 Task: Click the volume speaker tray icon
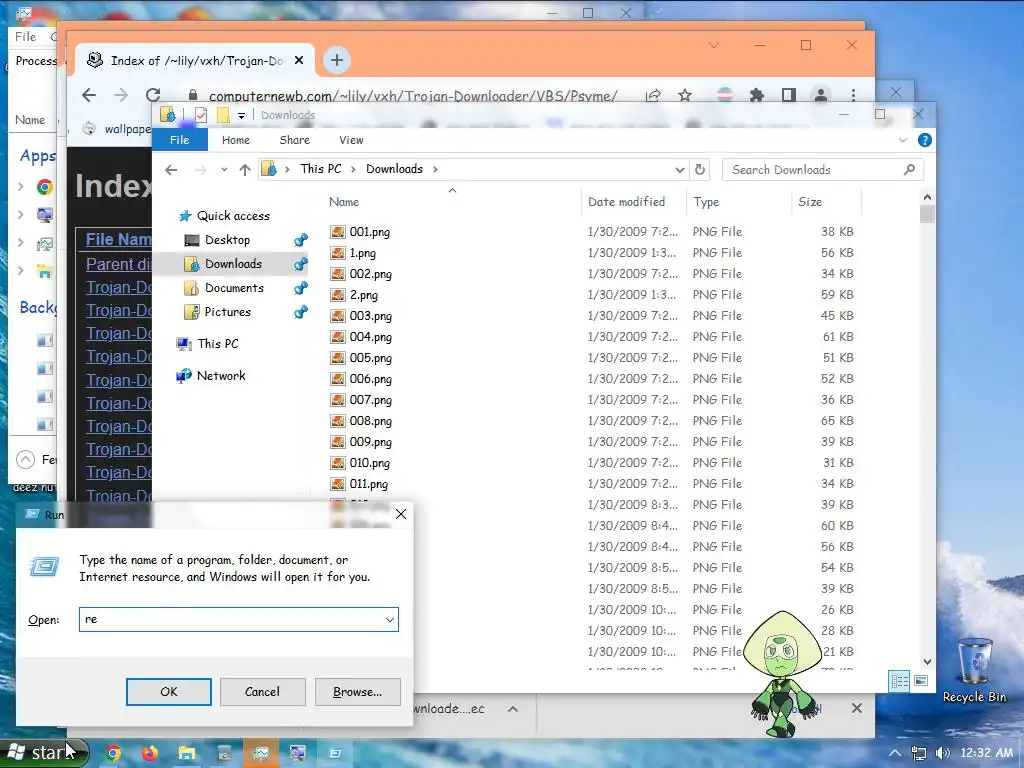[943, 753]
